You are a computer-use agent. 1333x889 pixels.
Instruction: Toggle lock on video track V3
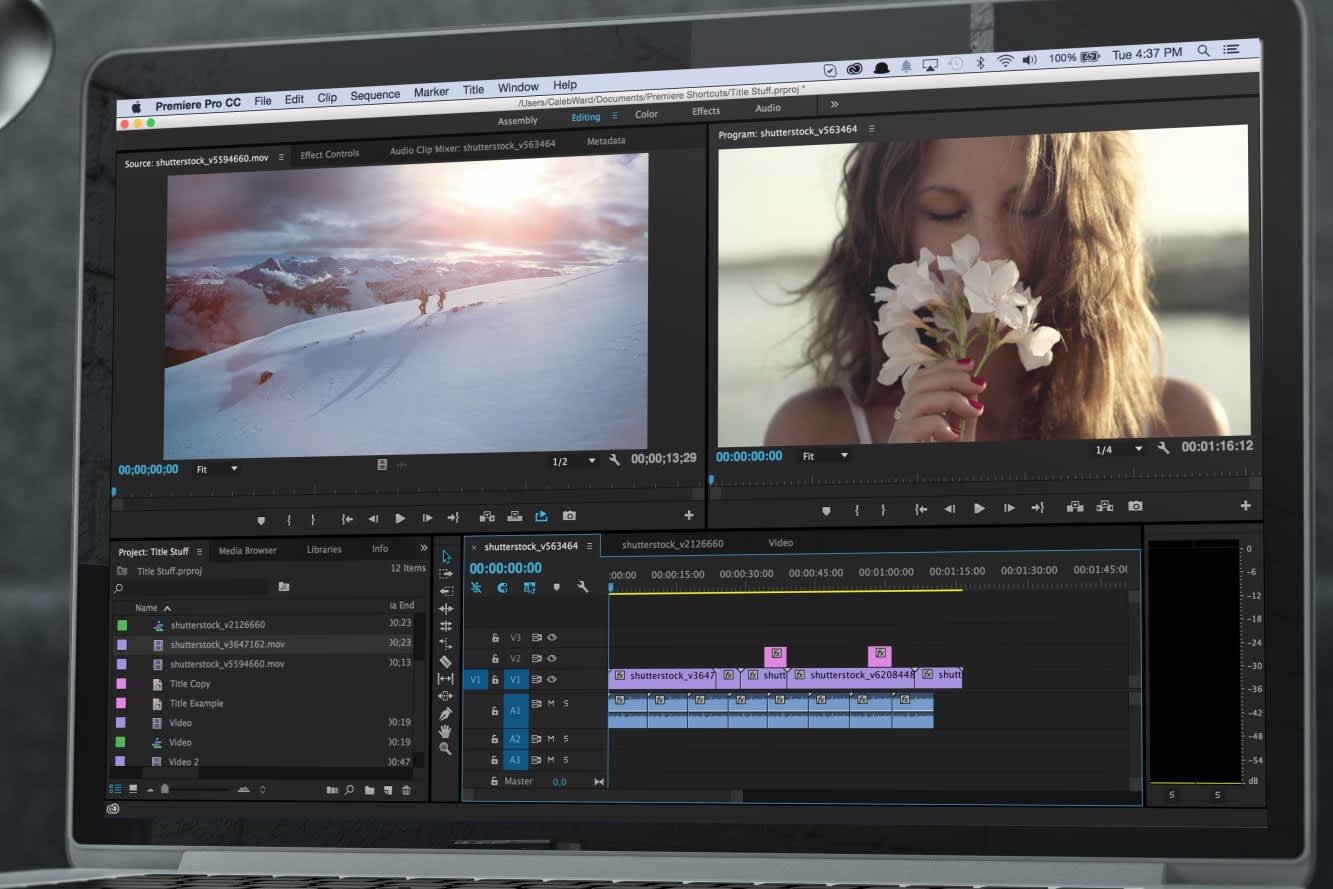495,637
